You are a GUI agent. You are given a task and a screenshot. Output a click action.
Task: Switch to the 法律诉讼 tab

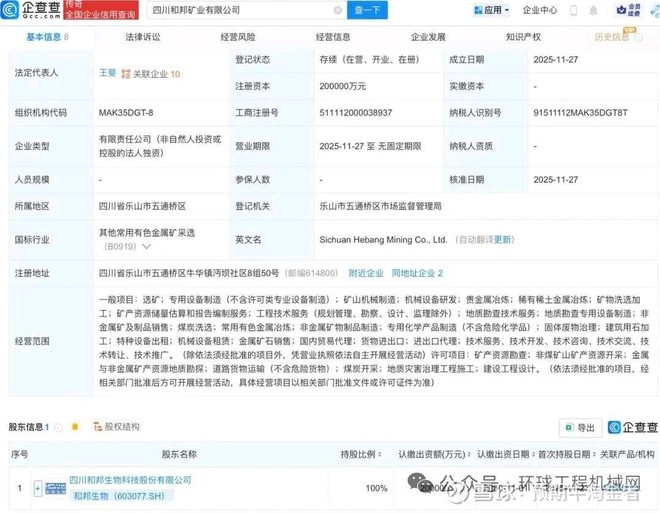coord(143,37)
